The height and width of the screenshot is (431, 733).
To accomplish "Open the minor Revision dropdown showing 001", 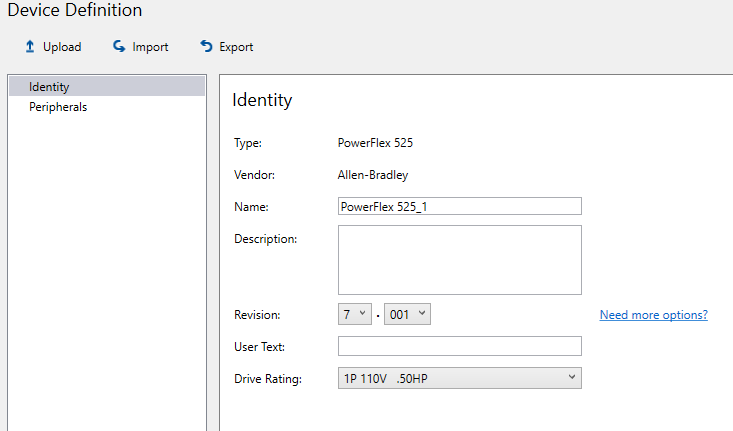I will (x=407, y=314).
